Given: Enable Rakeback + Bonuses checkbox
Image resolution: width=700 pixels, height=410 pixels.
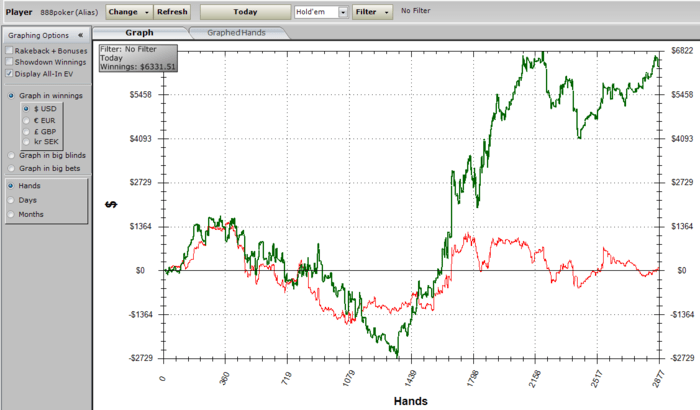Looking at the screenshot, I should pyautogui.click(x=9, y=50).
